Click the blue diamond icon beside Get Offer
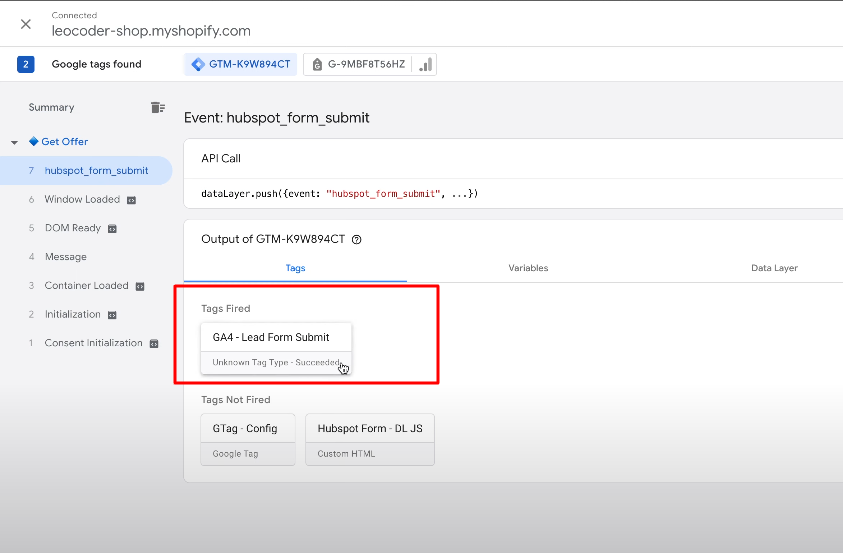843x553 pixels. pyautogui.click(x=33, y=141)
